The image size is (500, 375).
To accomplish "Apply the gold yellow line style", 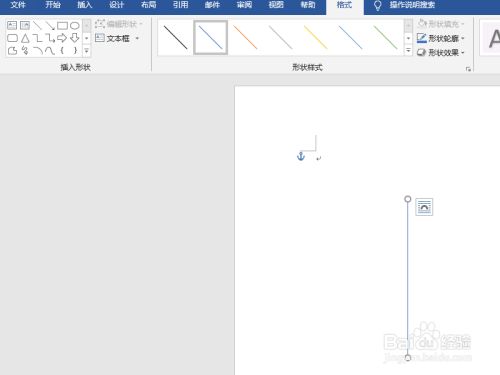I will (x=316, y=37).
